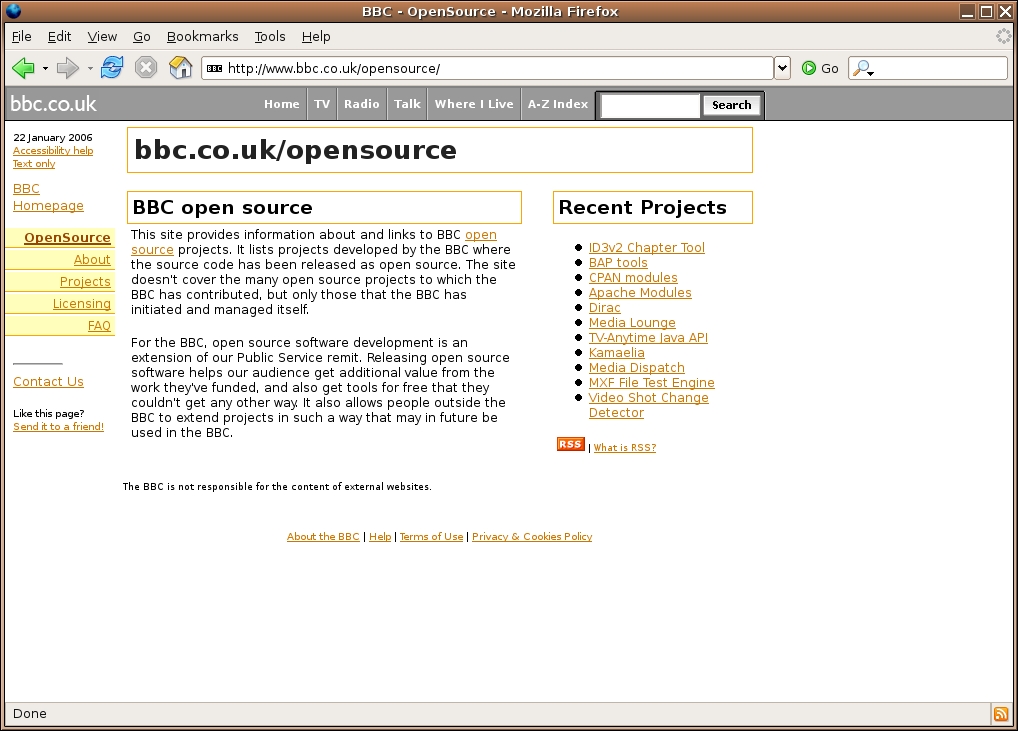The image size is (1018, 731).
Task: Open the Bookmarks menu
Action: pyautogui.click(x=203, y=36)
